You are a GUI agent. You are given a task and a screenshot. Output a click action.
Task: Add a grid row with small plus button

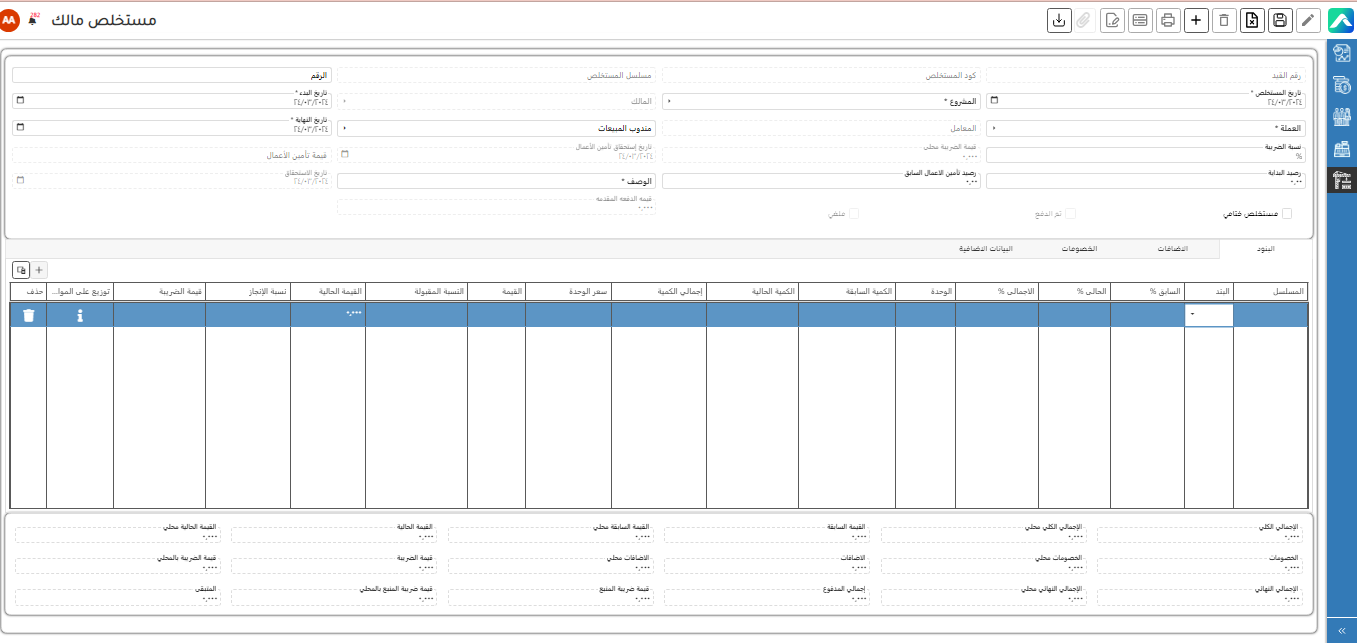(x=40, y=270)
